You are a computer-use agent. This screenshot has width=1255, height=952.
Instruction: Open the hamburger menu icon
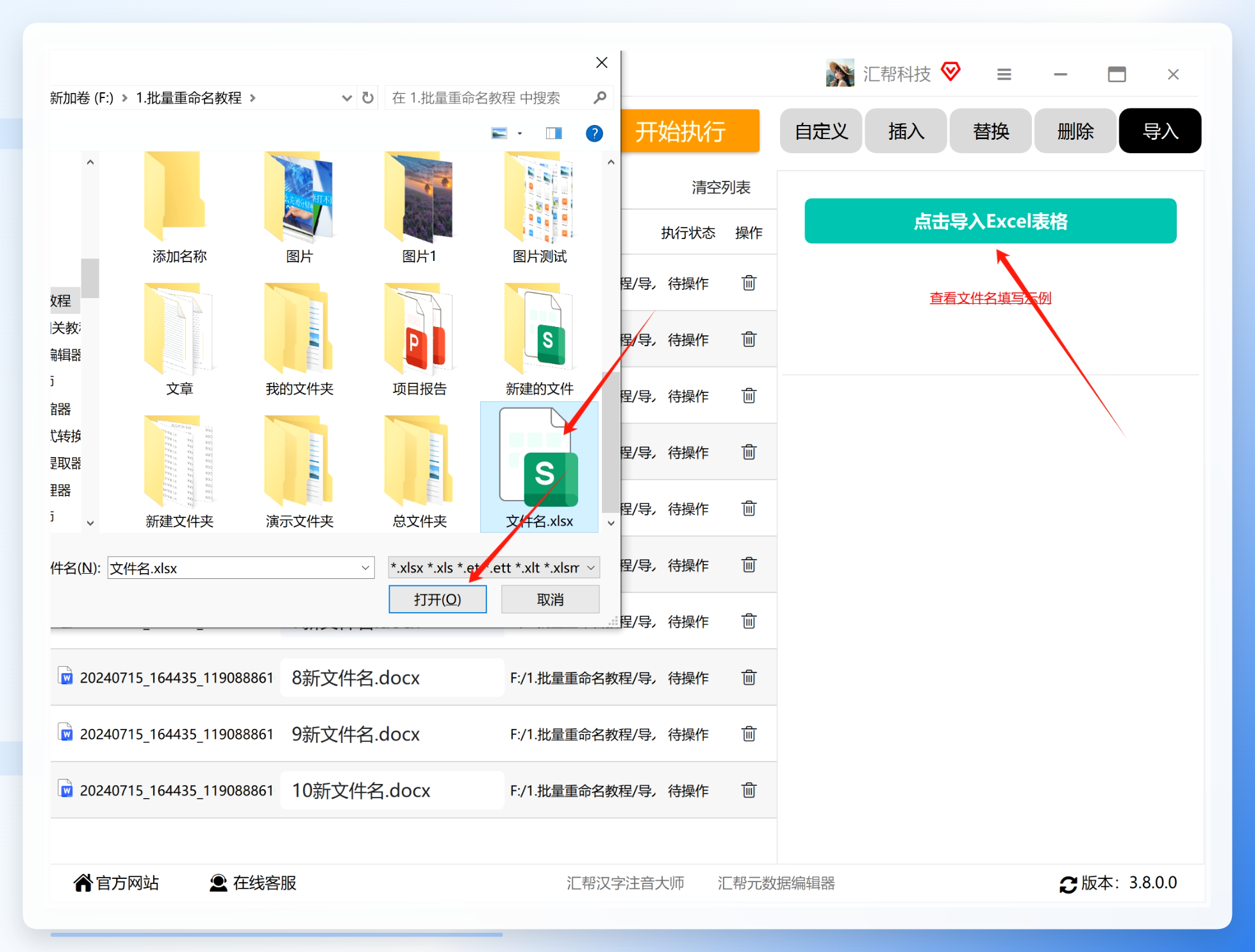(x=1004, y=74)
